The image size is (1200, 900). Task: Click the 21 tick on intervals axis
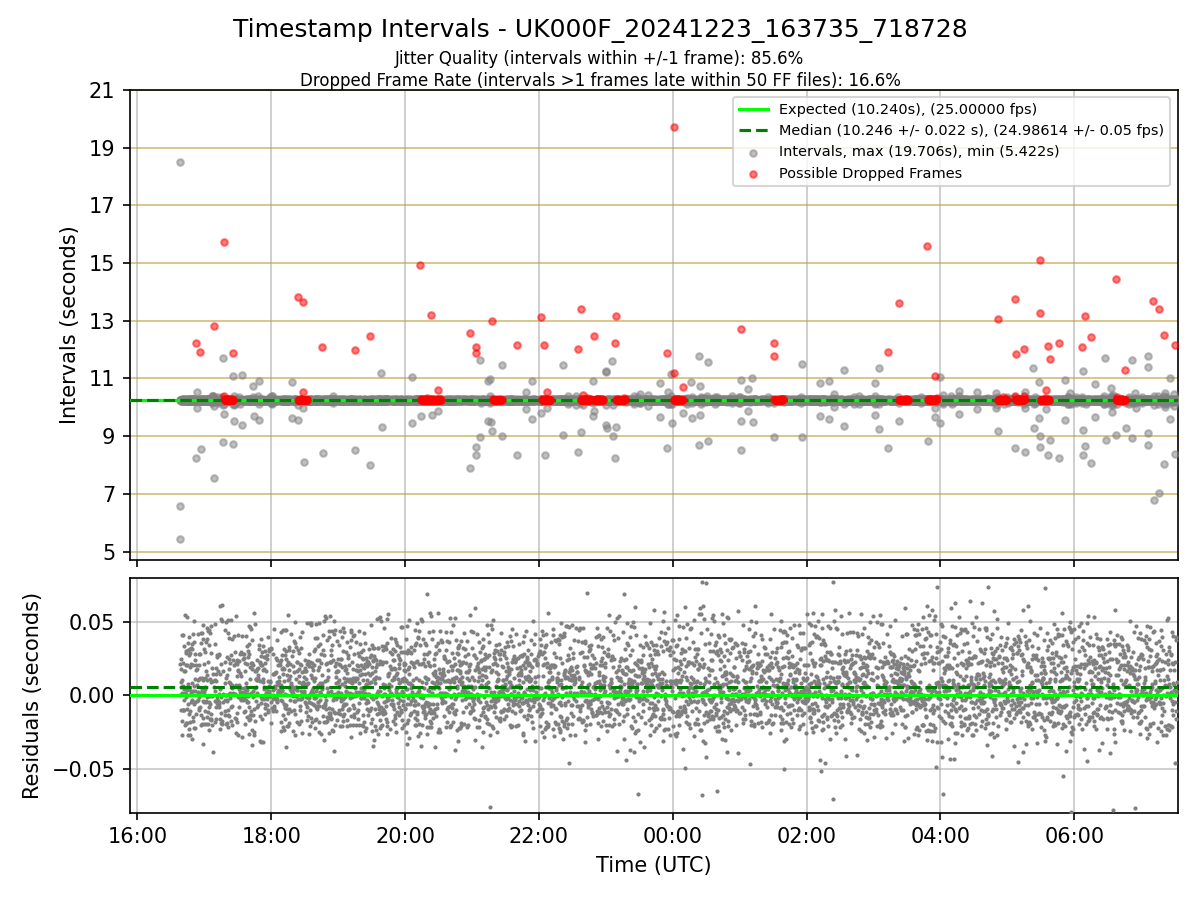pos(101,91)
